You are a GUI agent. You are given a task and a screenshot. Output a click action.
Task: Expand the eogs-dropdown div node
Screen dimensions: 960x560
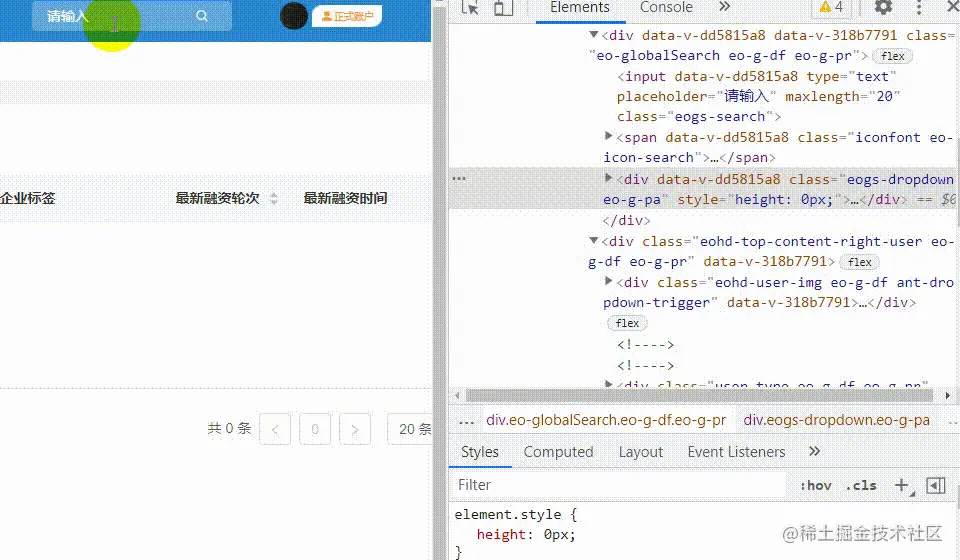[608, 178]
